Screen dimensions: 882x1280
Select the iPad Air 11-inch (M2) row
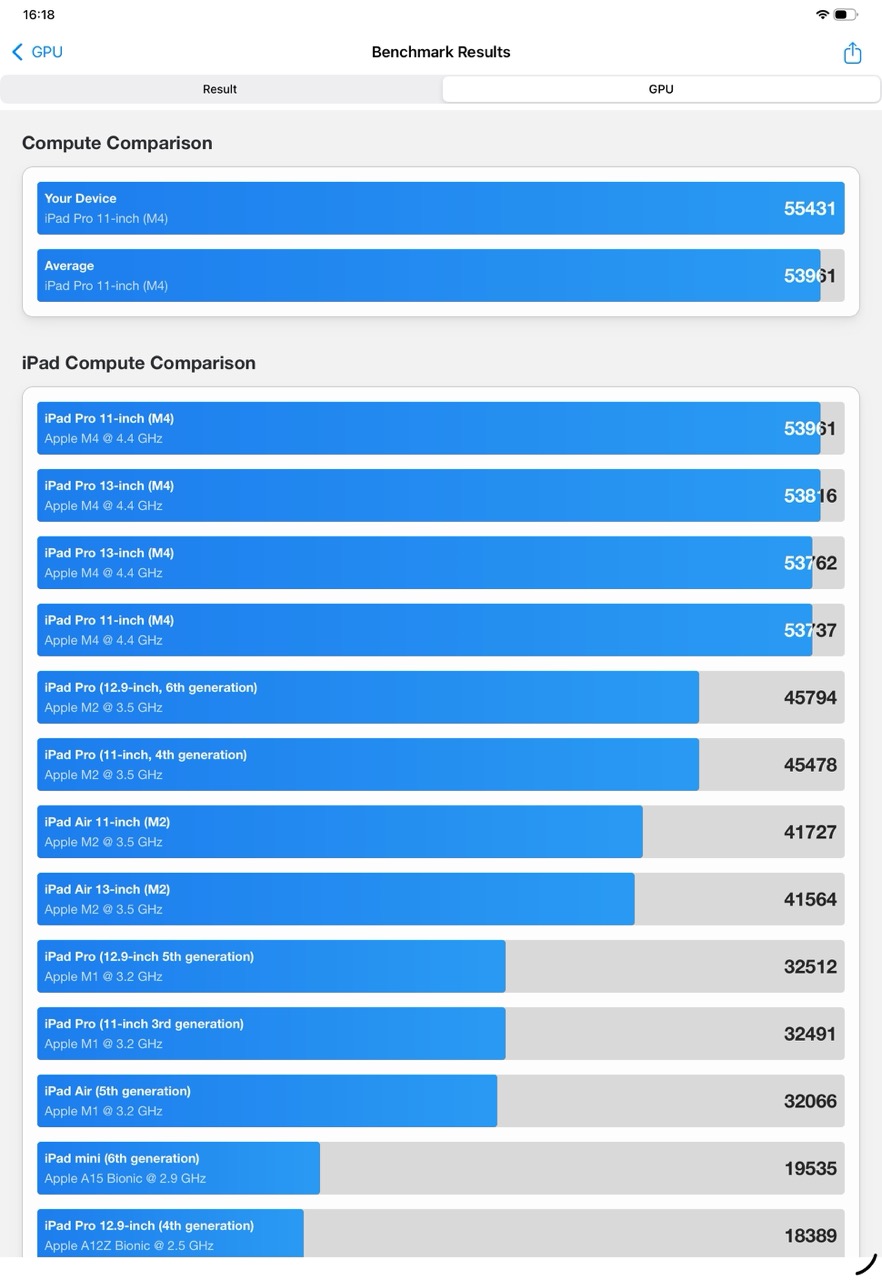(x=440, y=831)
